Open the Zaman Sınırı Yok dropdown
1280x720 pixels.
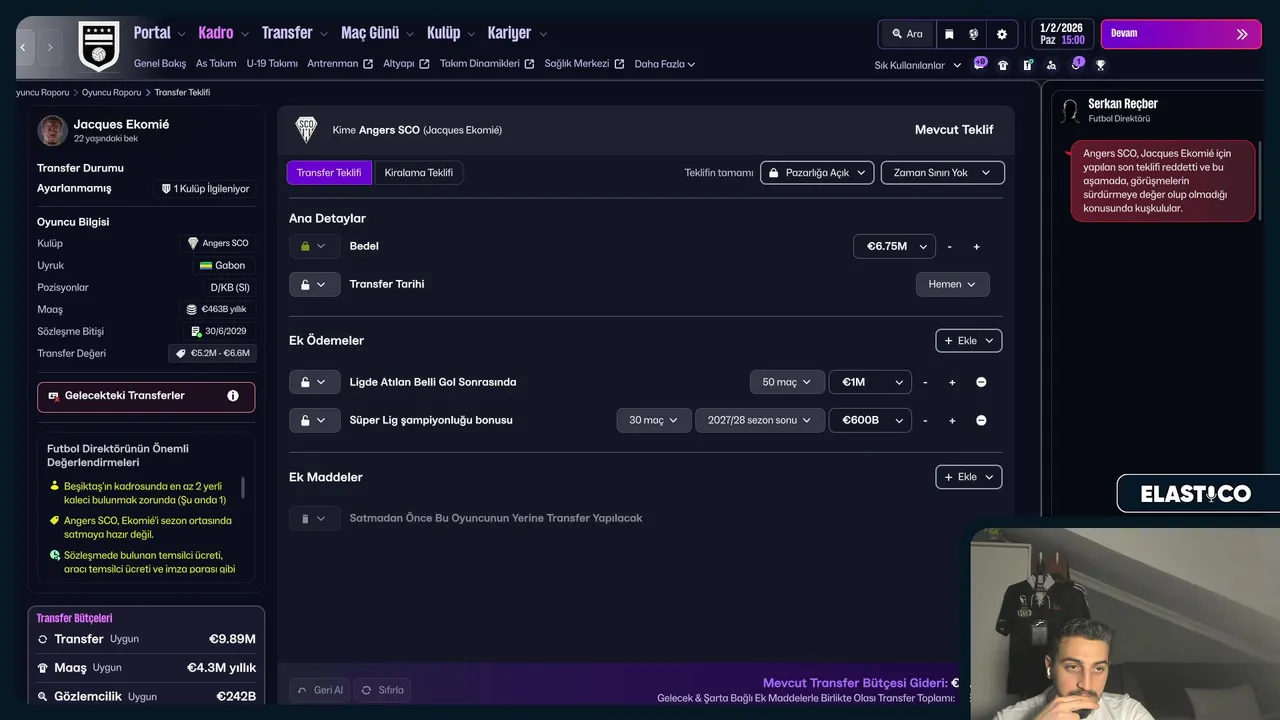tap(942, 172)
